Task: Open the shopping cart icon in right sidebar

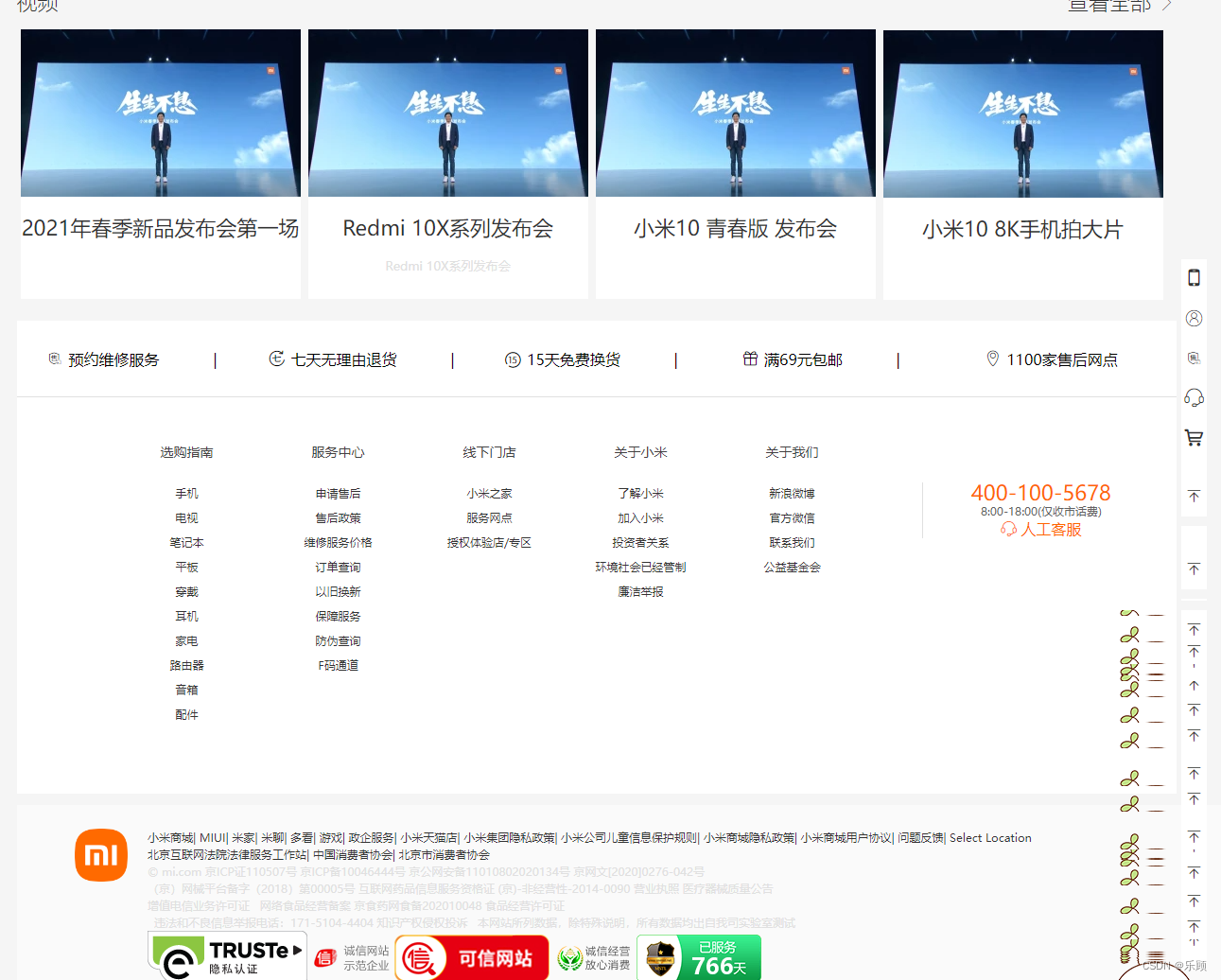Action: tap(1194, 437)
